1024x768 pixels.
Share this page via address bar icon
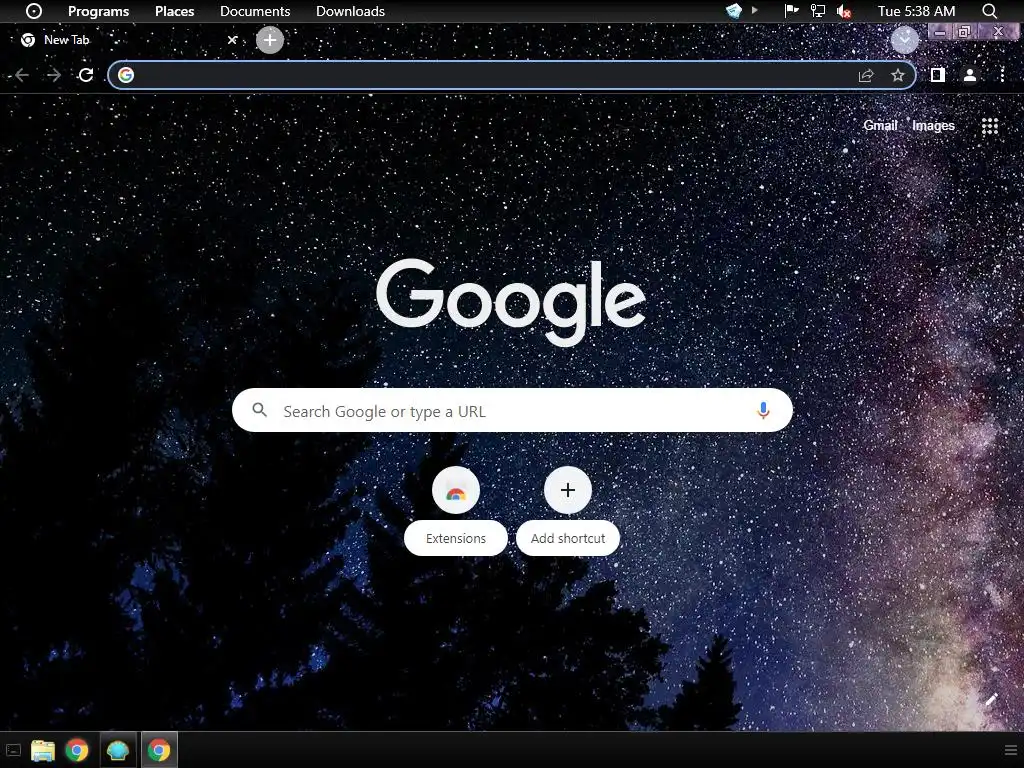[x=866, y=75]
